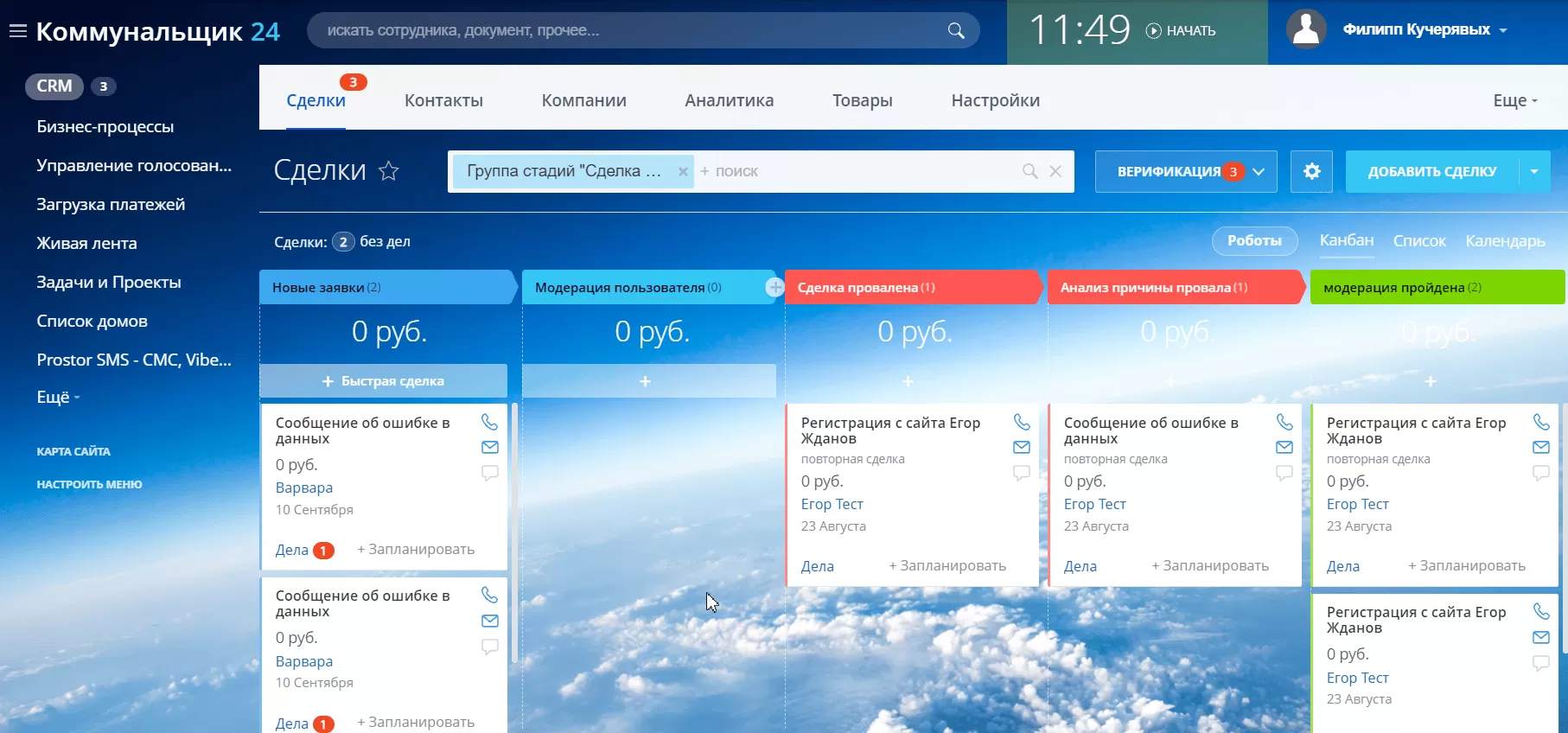The height and width of the screenshot is (733, 1568).
Task: Click the search magnifier in top bar
Action: pos(955,31)
